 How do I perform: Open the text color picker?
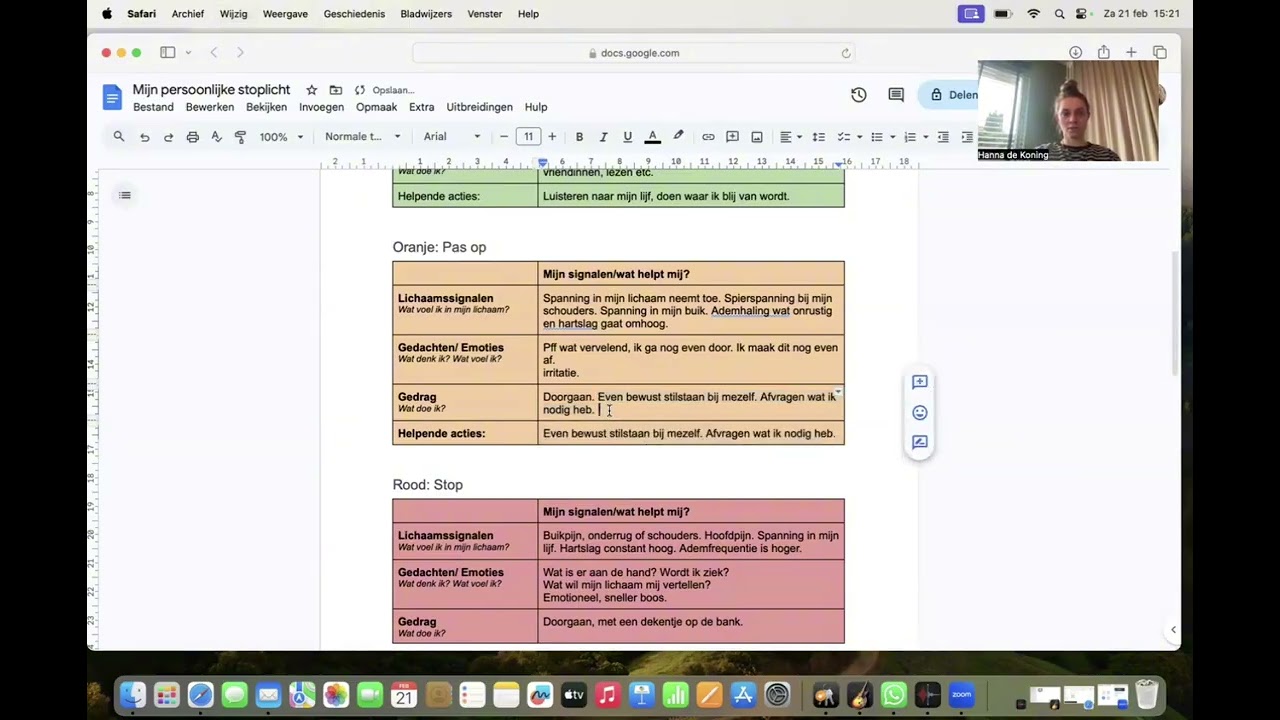[652, 137]
